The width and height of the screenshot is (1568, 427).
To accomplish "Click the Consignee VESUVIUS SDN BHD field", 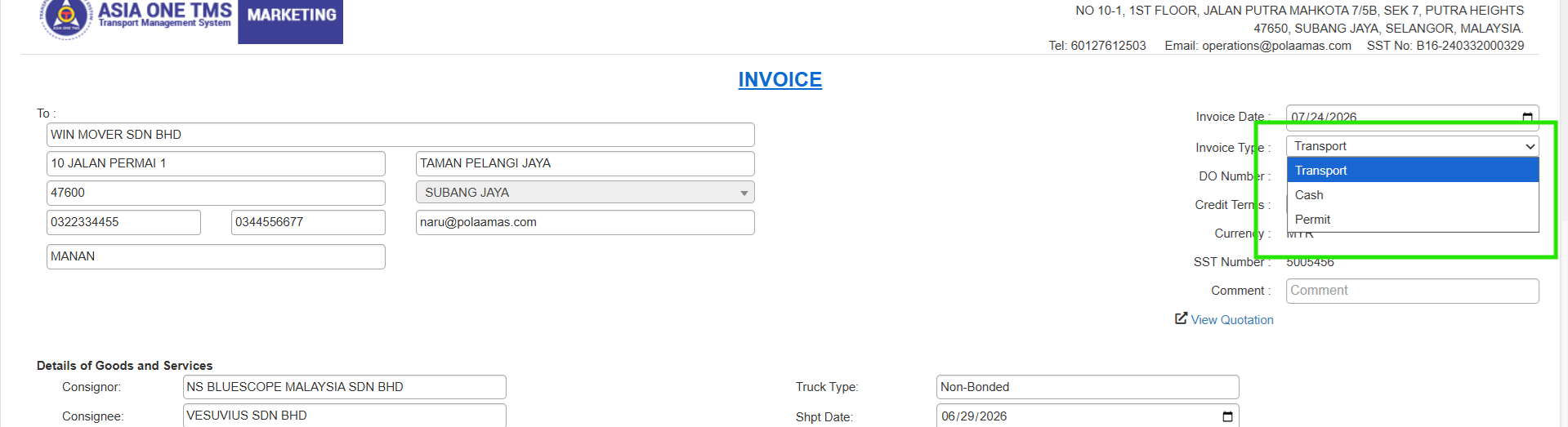I will 344,416.
